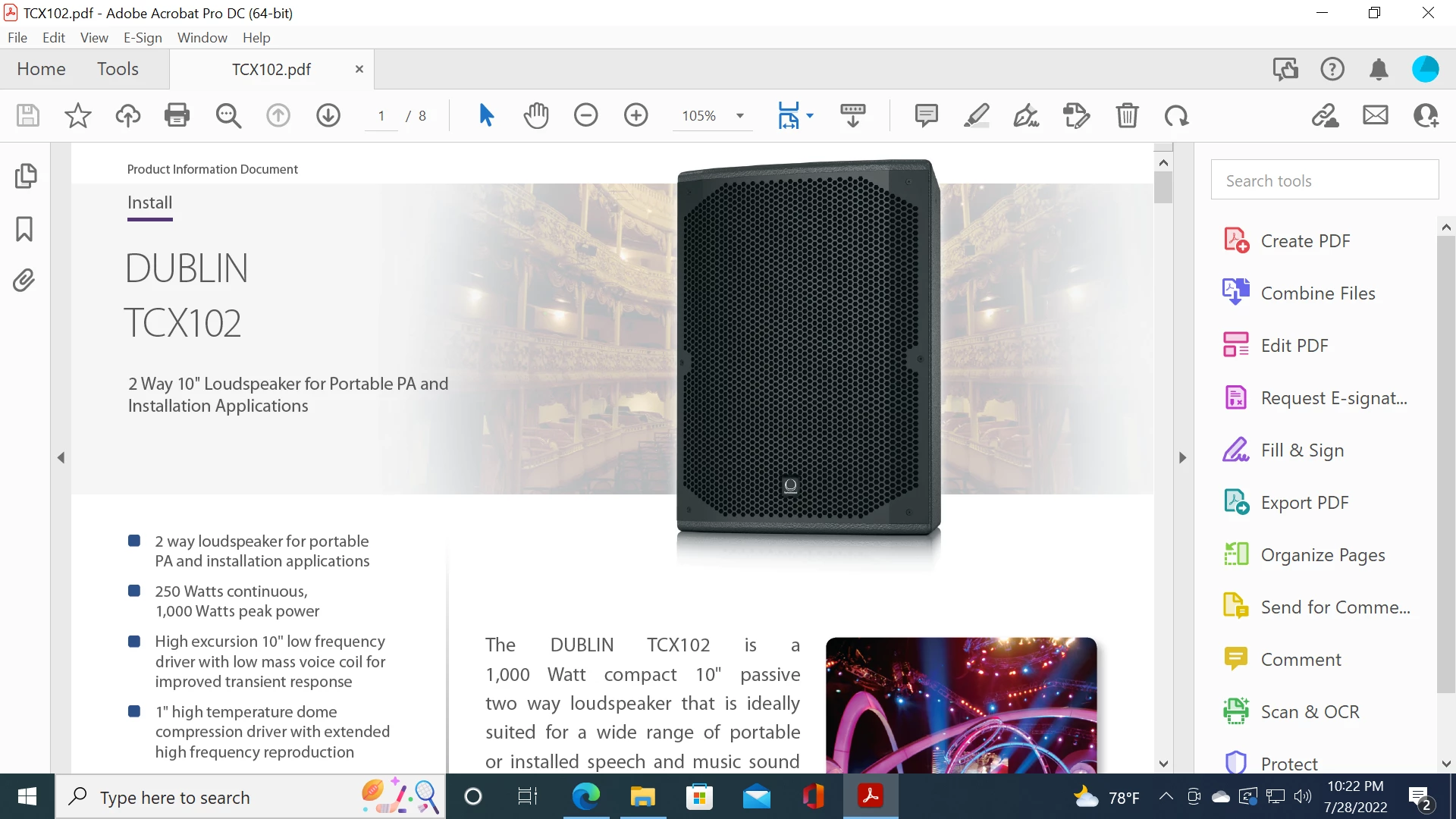Image resolution: width=1456 pixels, height=819 pixels.
Task: Click the Print file icon
Action: coord(177,115)
